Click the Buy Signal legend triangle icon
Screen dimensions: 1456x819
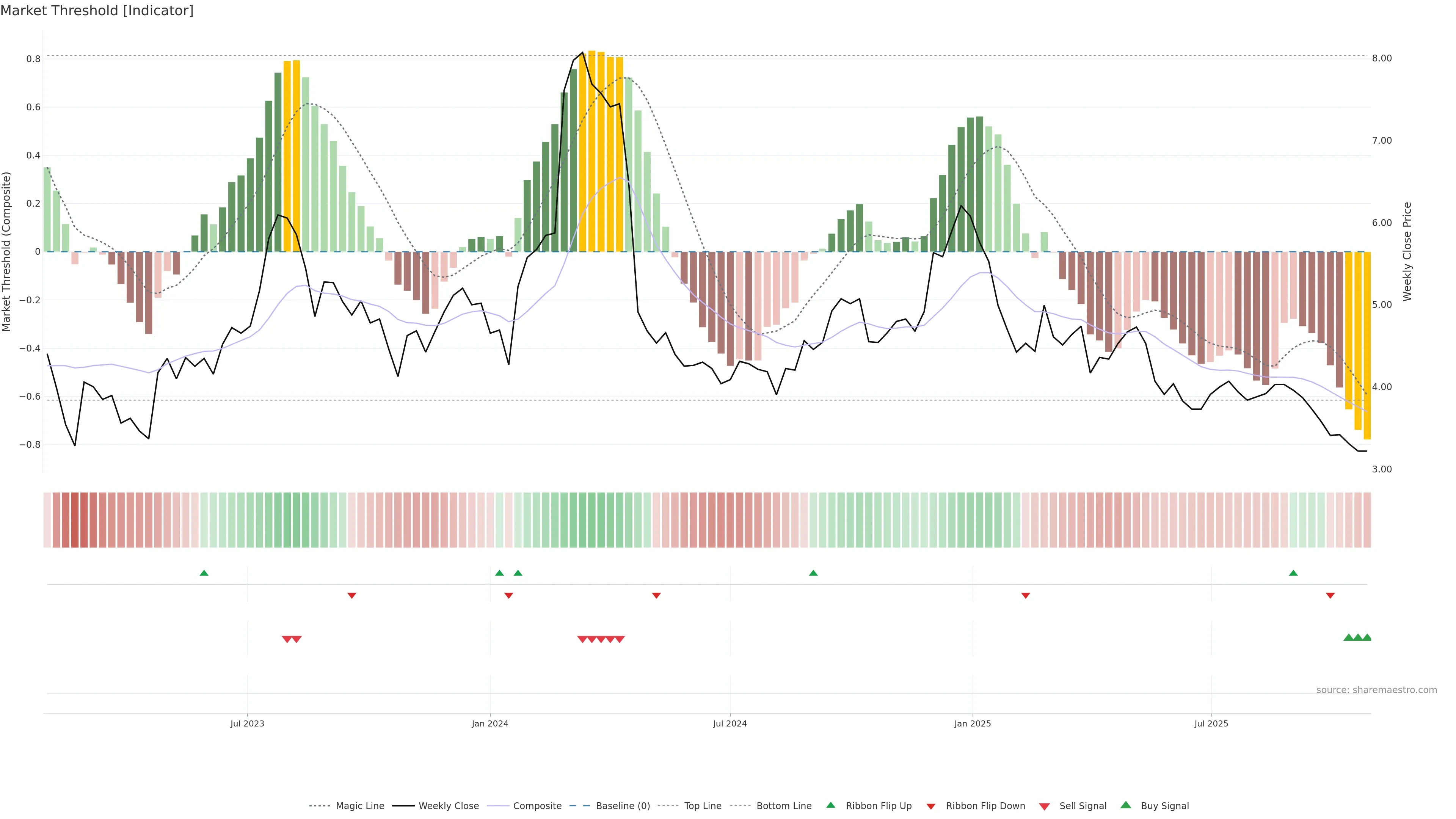coord(1126,805)
